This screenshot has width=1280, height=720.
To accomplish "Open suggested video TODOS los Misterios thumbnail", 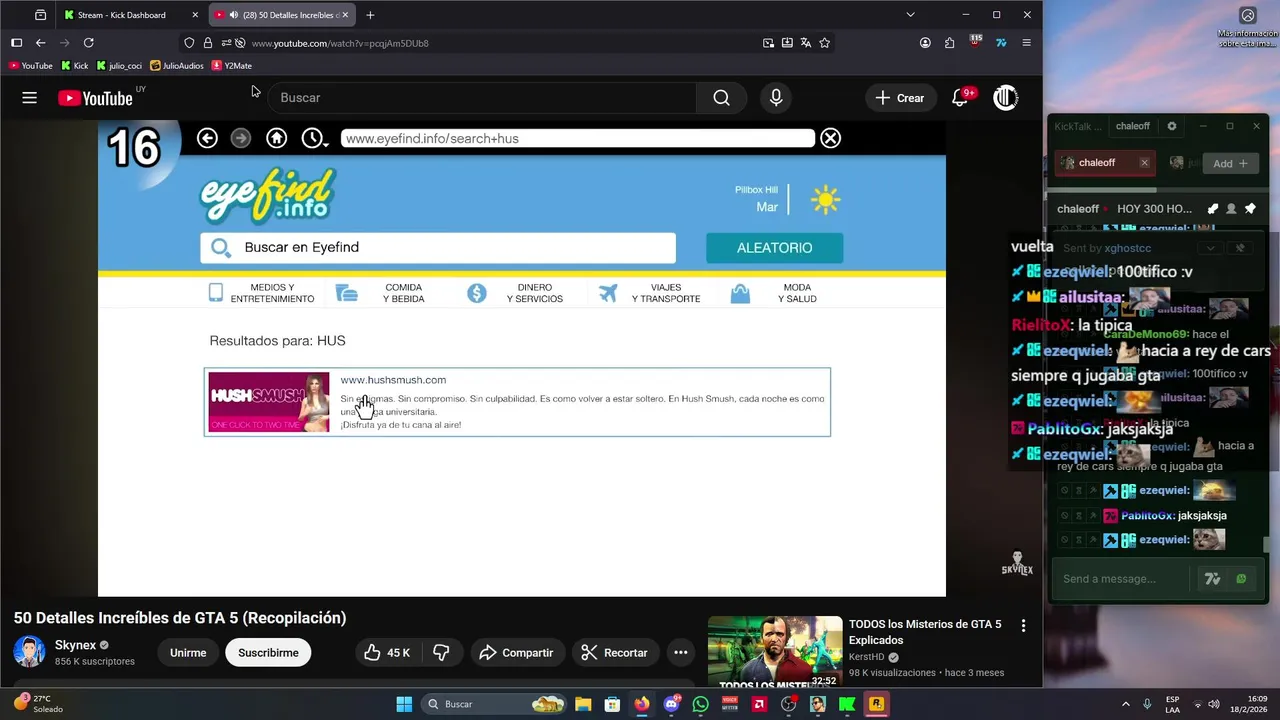I will point(775,652).
